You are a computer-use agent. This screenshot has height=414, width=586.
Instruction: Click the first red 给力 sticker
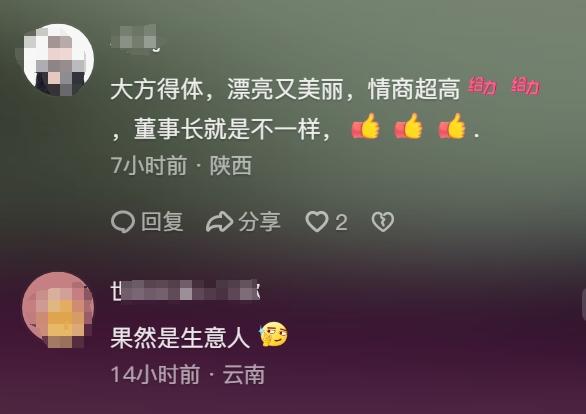[x=482, y=86]
